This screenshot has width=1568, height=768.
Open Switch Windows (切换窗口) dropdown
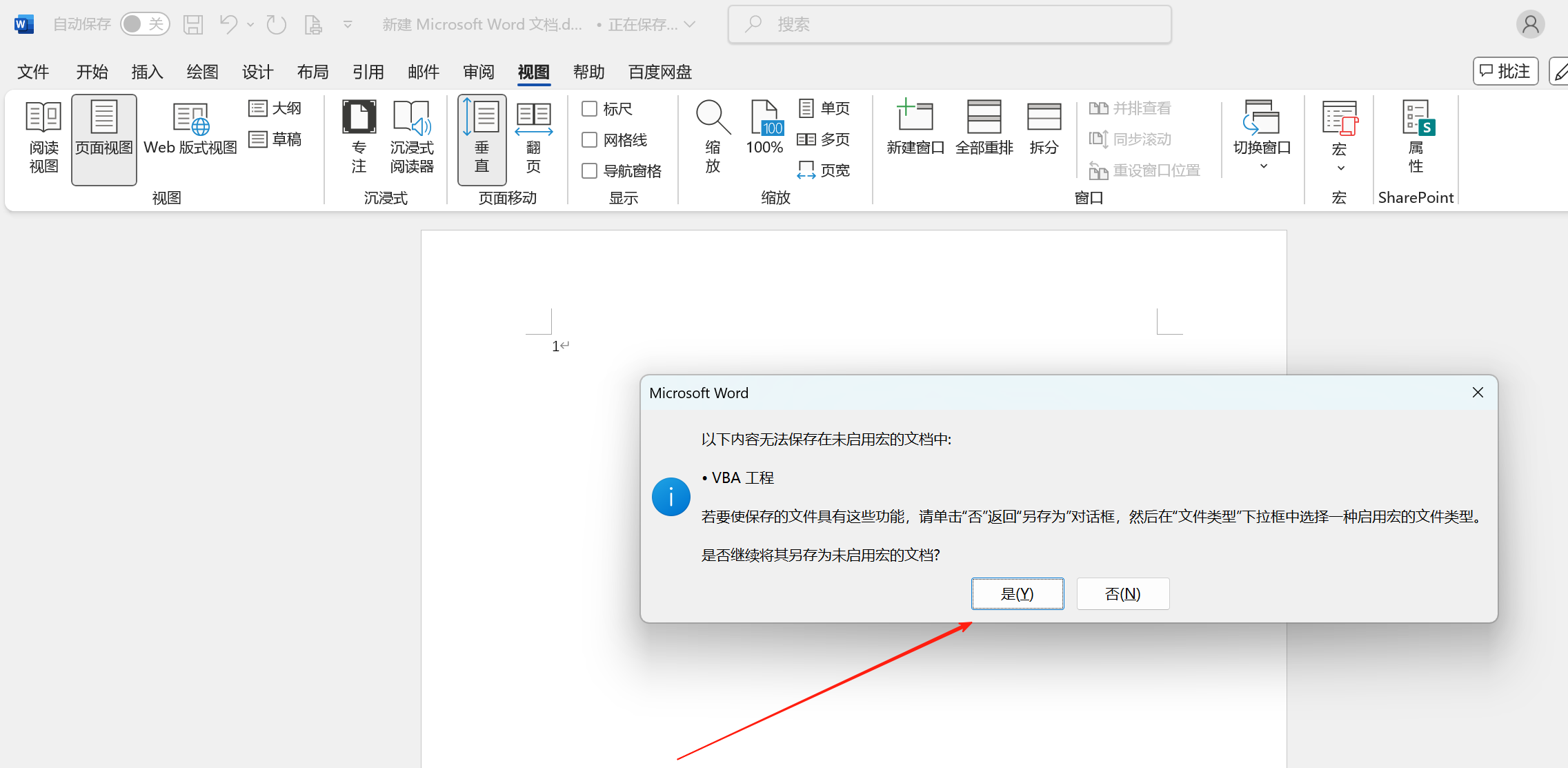point(1262,137)
